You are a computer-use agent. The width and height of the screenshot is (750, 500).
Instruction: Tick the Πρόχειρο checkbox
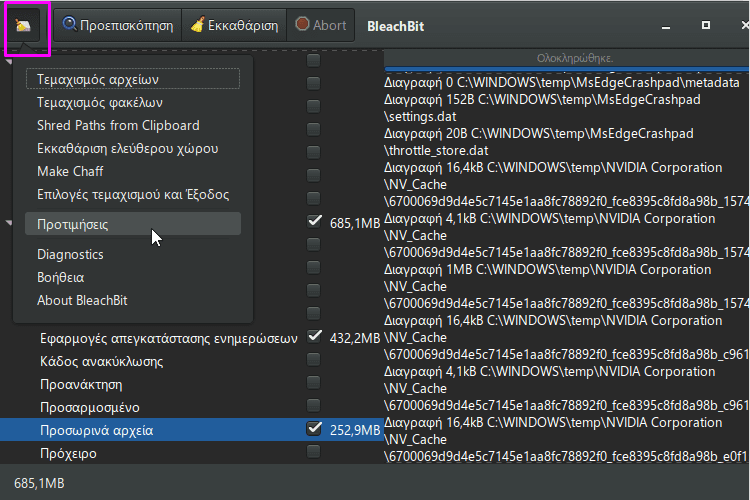tap(314, 451)
